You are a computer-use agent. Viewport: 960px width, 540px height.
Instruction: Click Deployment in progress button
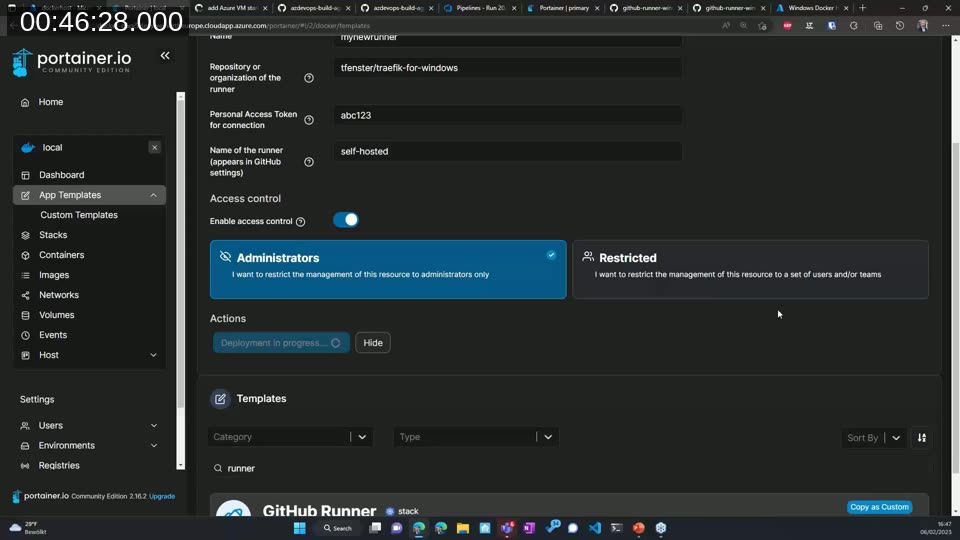pos(281,343)
